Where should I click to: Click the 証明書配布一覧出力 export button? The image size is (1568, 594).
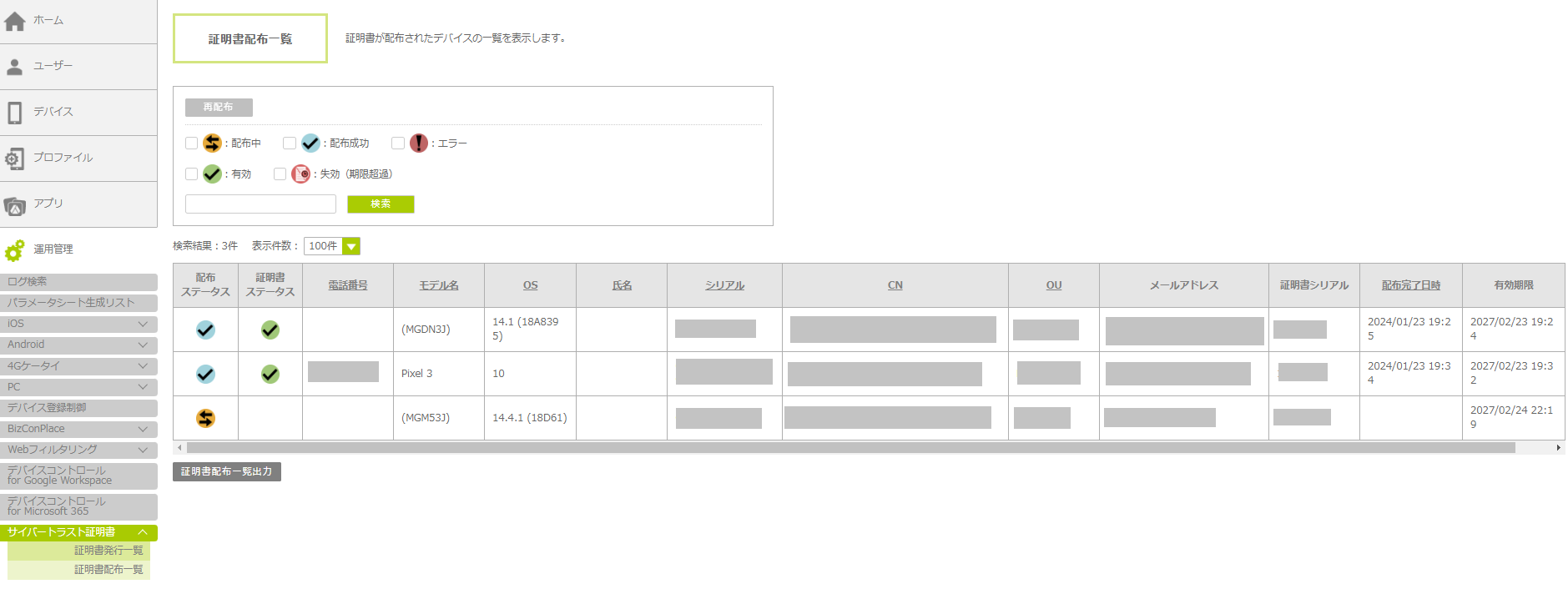(x=227, y=472)
